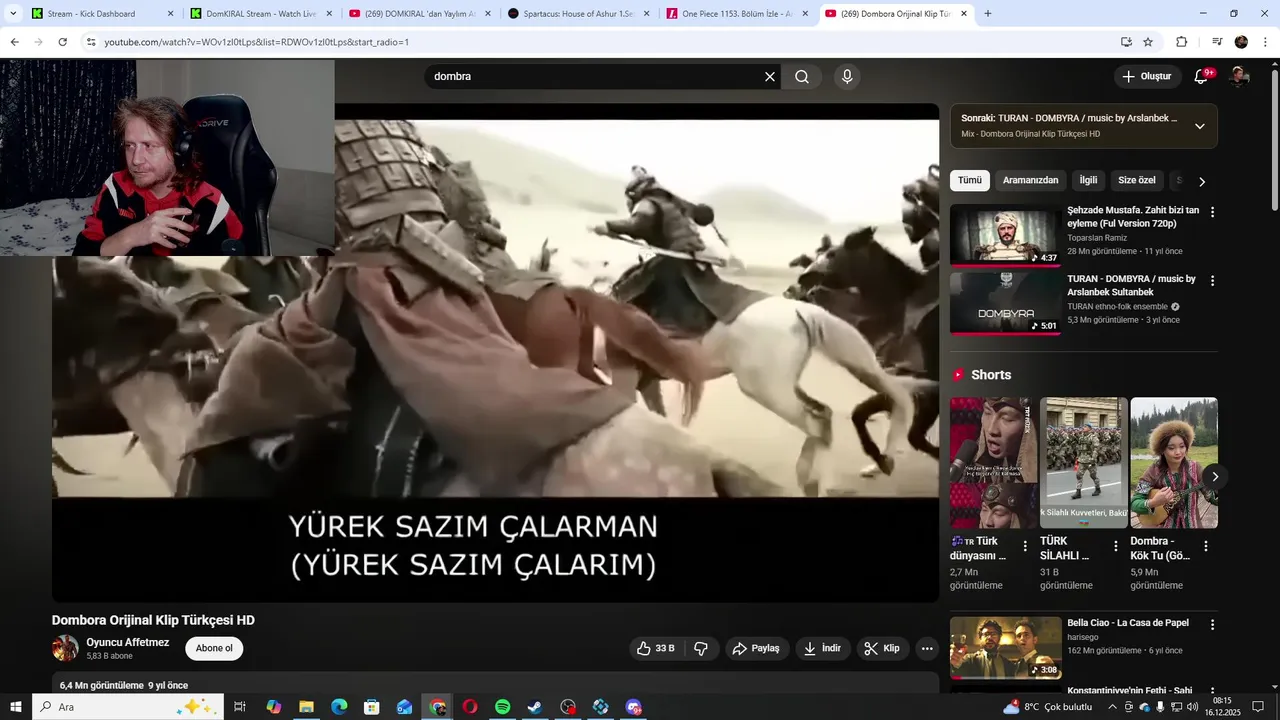This screenshot has height=720, width=1280.
Task: Open menu for Dombra - Kök Tu short
Action: pyautogui.click(x=1206, y=546)
